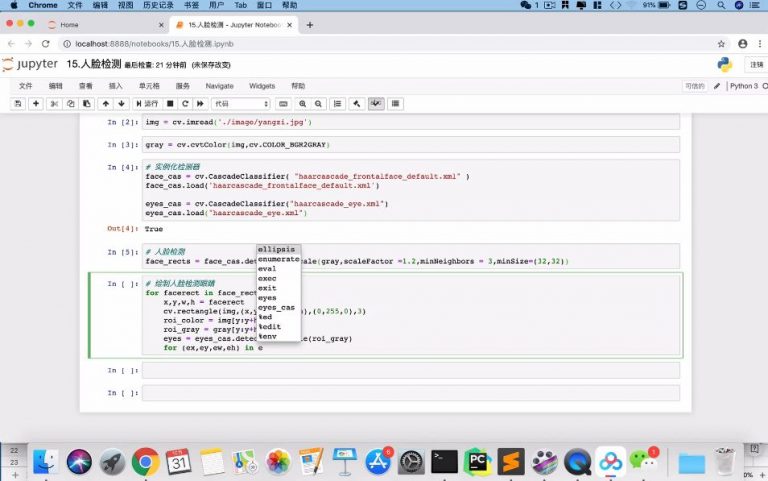Viewport: 768px width, 481px height.
Task: Click the empty code cell below the active cell
Action: click(x=410, y=370)
